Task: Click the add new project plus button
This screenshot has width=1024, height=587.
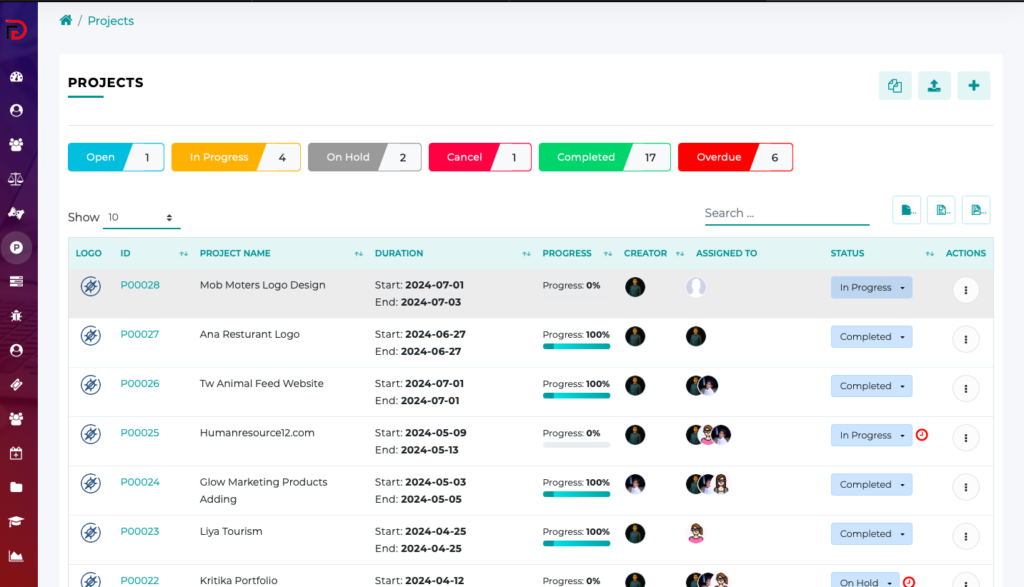Action: (973, 86)
